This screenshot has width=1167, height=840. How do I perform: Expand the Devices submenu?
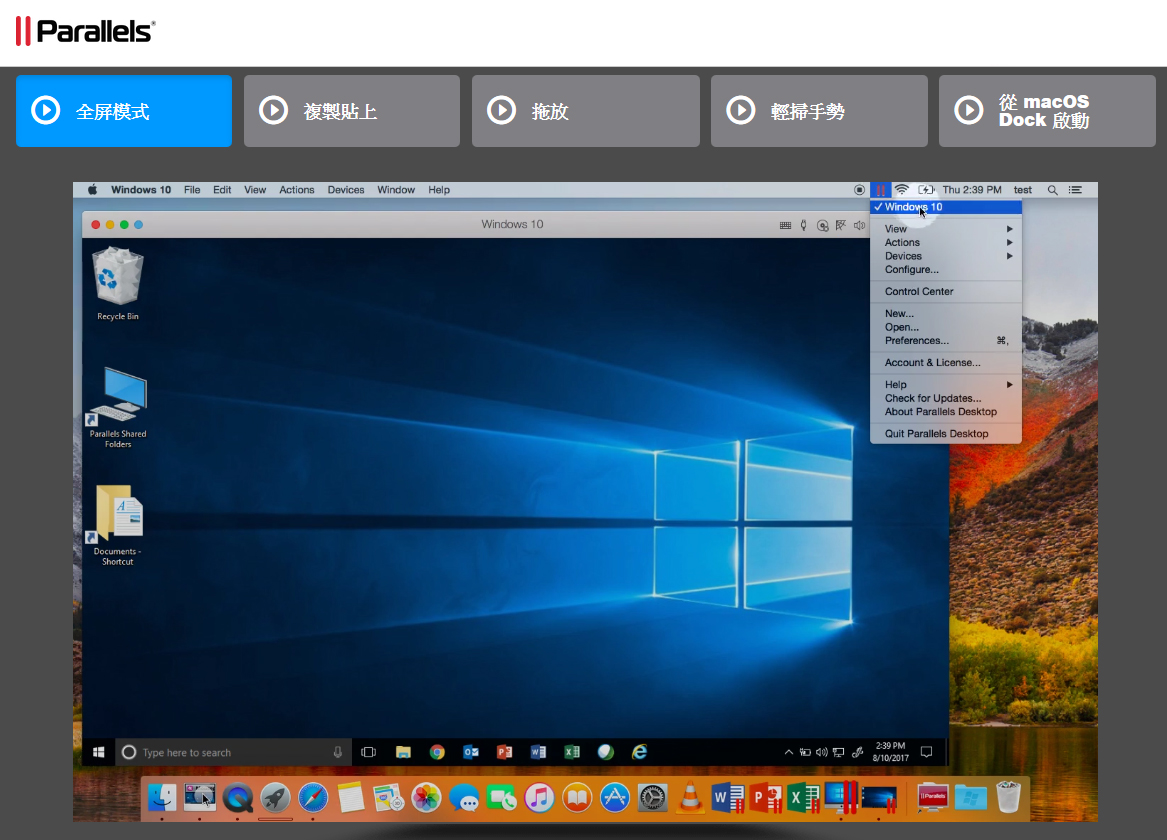tap(945, 256)
